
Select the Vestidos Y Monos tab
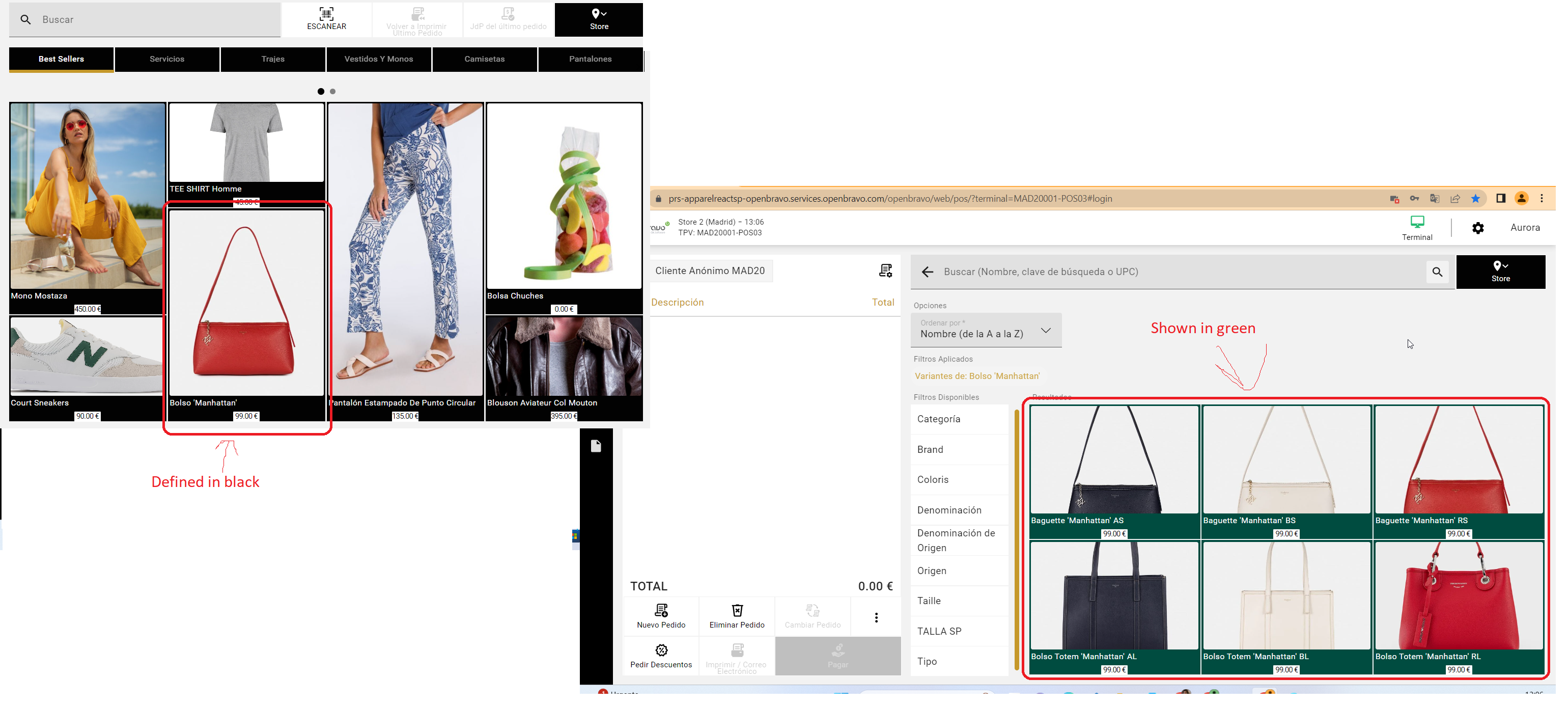(x=378, y=59)
